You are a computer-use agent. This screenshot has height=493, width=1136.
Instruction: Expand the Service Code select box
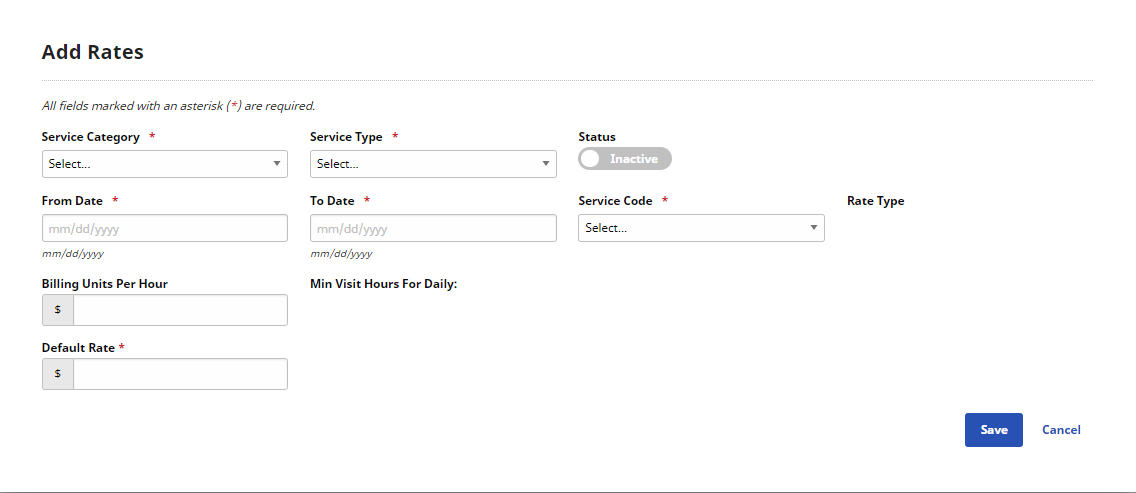pyautogui.click(x=701, y=228)
